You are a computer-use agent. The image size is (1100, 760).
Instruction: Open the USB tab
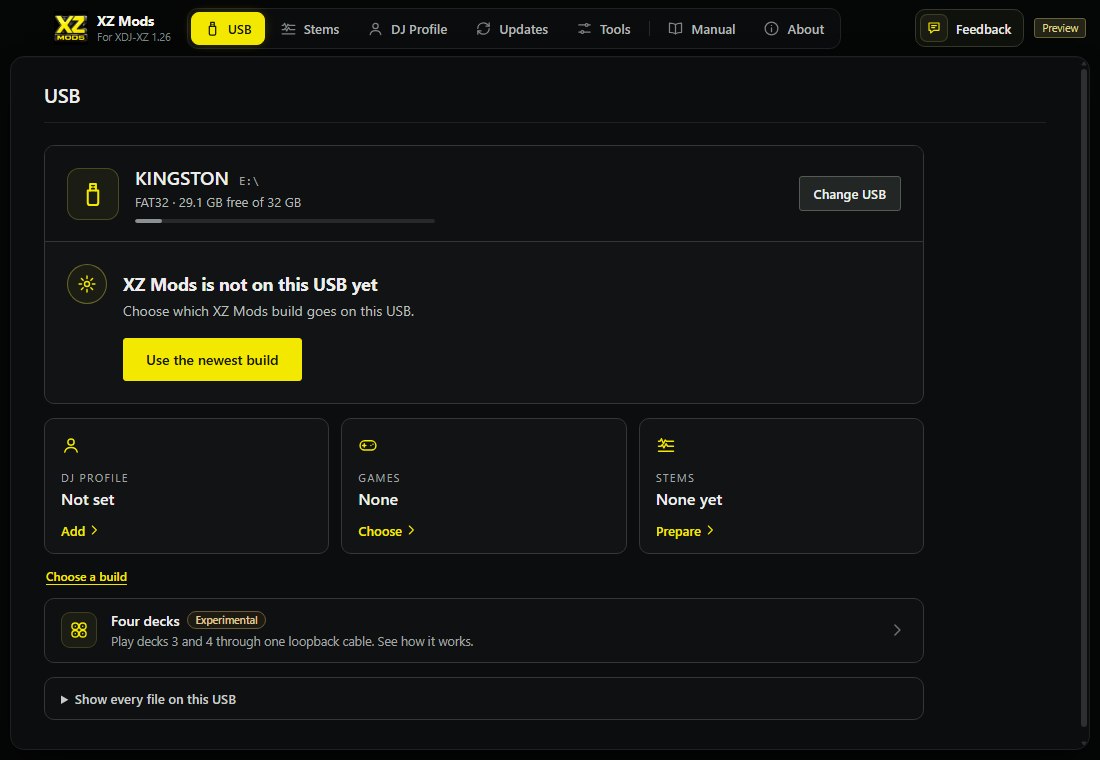228,29
